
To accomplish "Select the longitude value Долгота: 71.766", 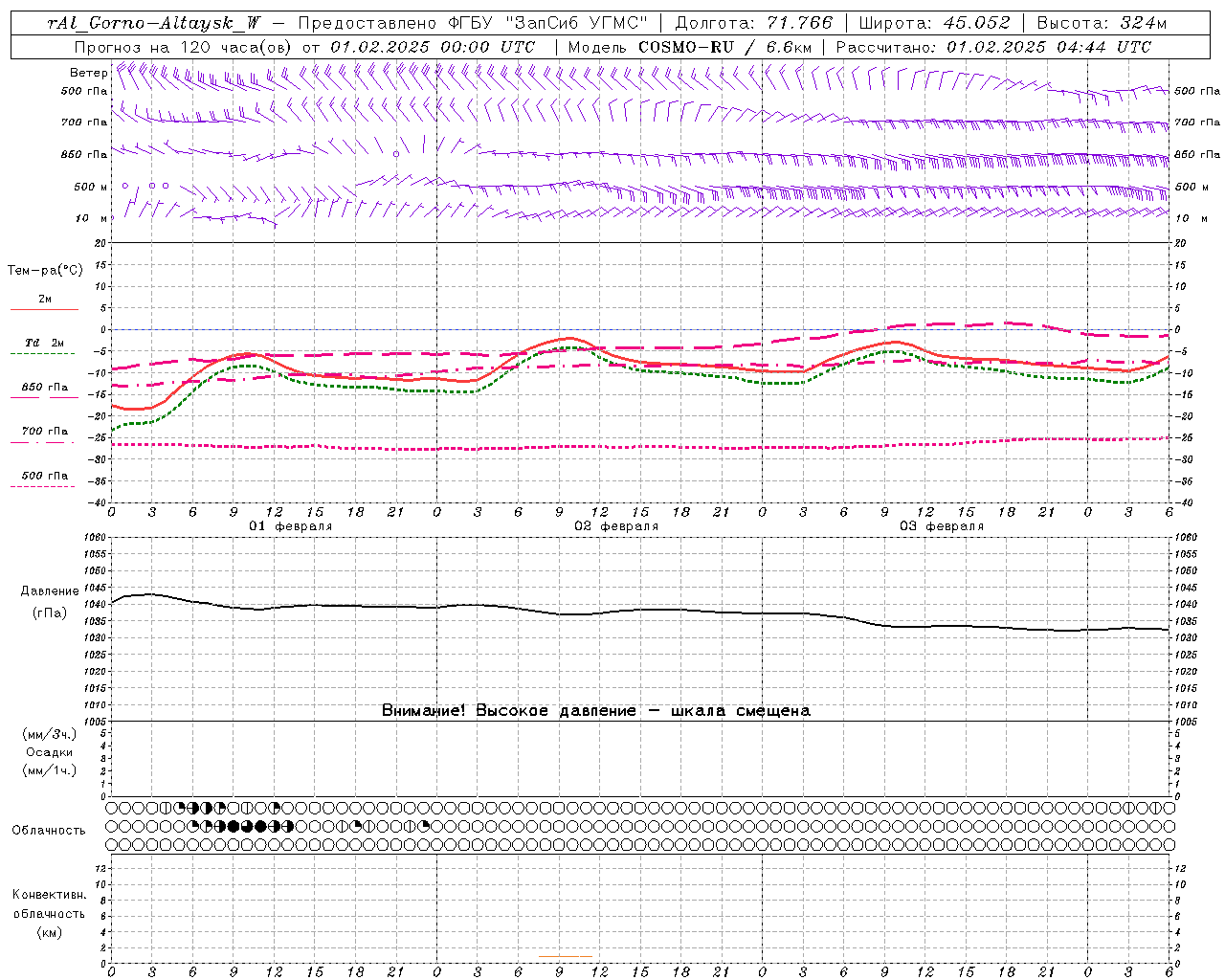I will coord(753,23).
